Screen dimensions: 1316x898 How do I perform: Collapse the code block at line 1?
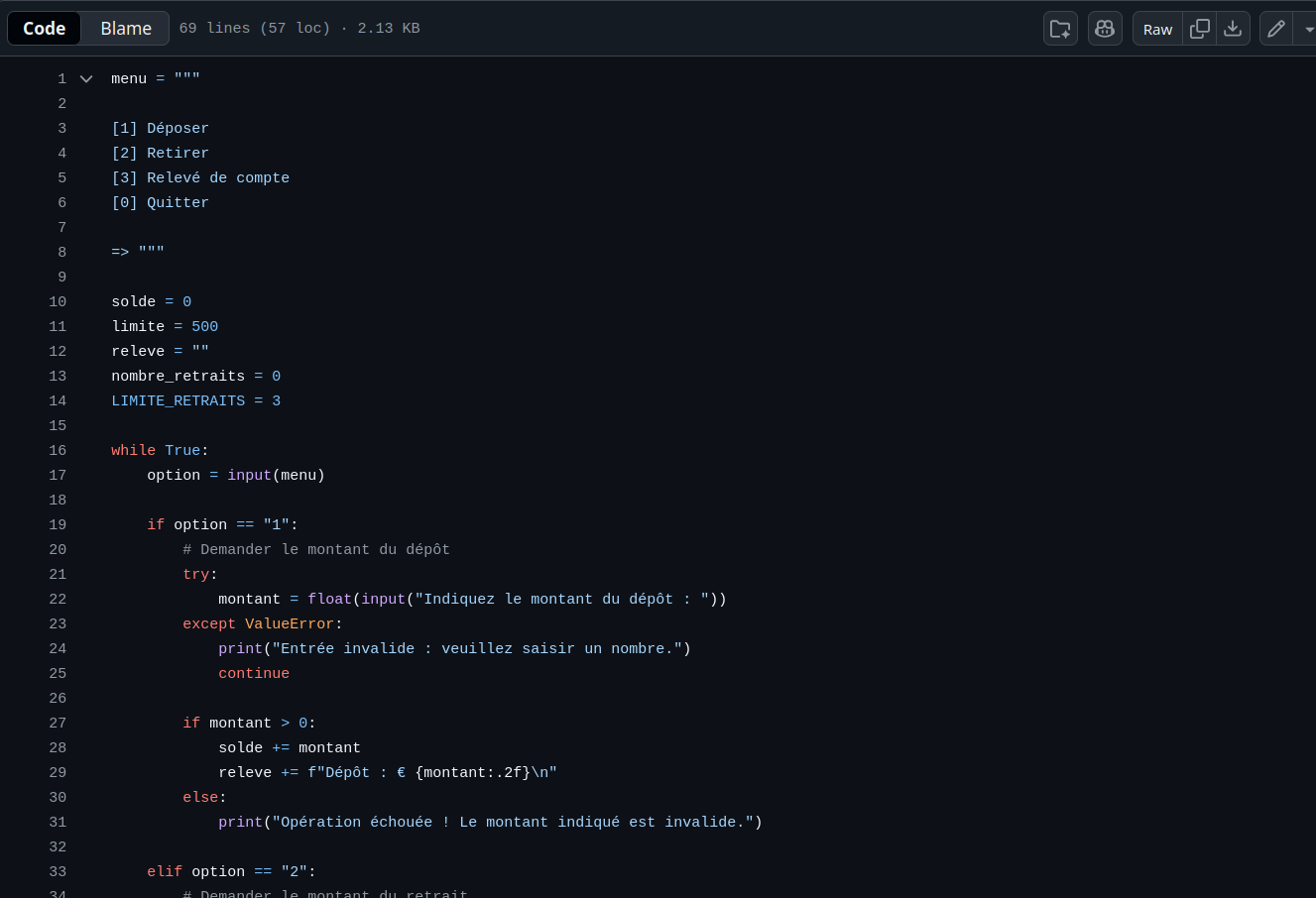coord(86,79)
